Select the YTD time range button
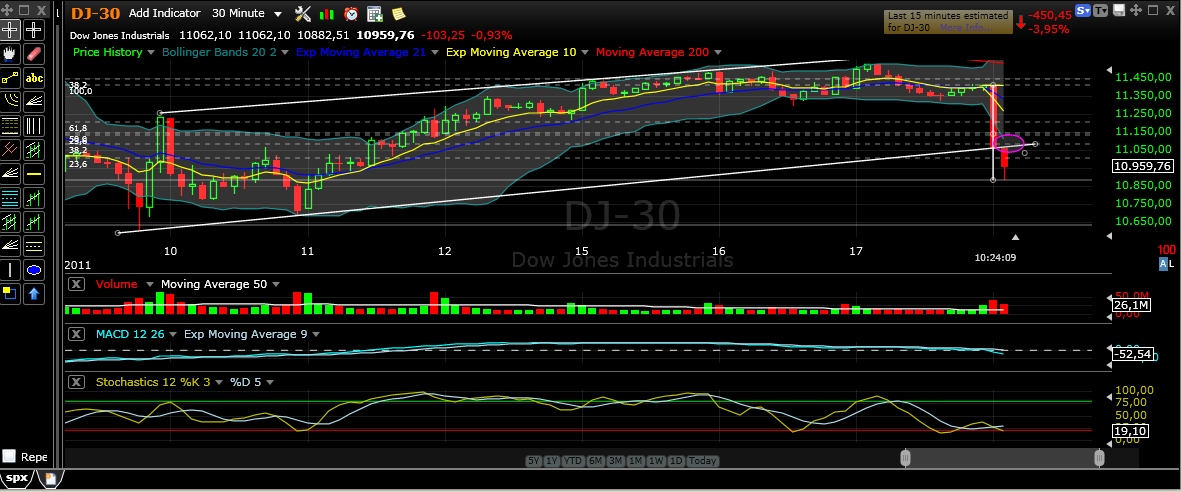Image resolution: width=1181 pixels, height=492 pixels. pyautogui.click(x=572, y=461)
